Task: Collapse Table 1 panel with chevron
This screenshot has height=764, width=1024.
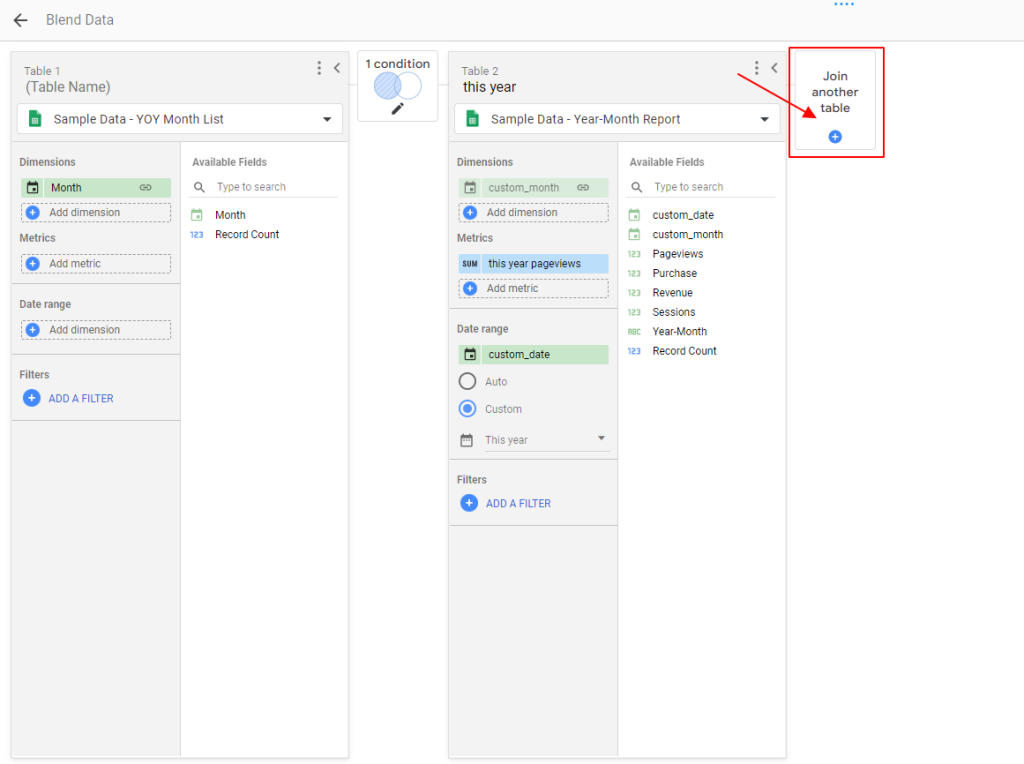Action: pyautogui.click(x=337, y=68)
